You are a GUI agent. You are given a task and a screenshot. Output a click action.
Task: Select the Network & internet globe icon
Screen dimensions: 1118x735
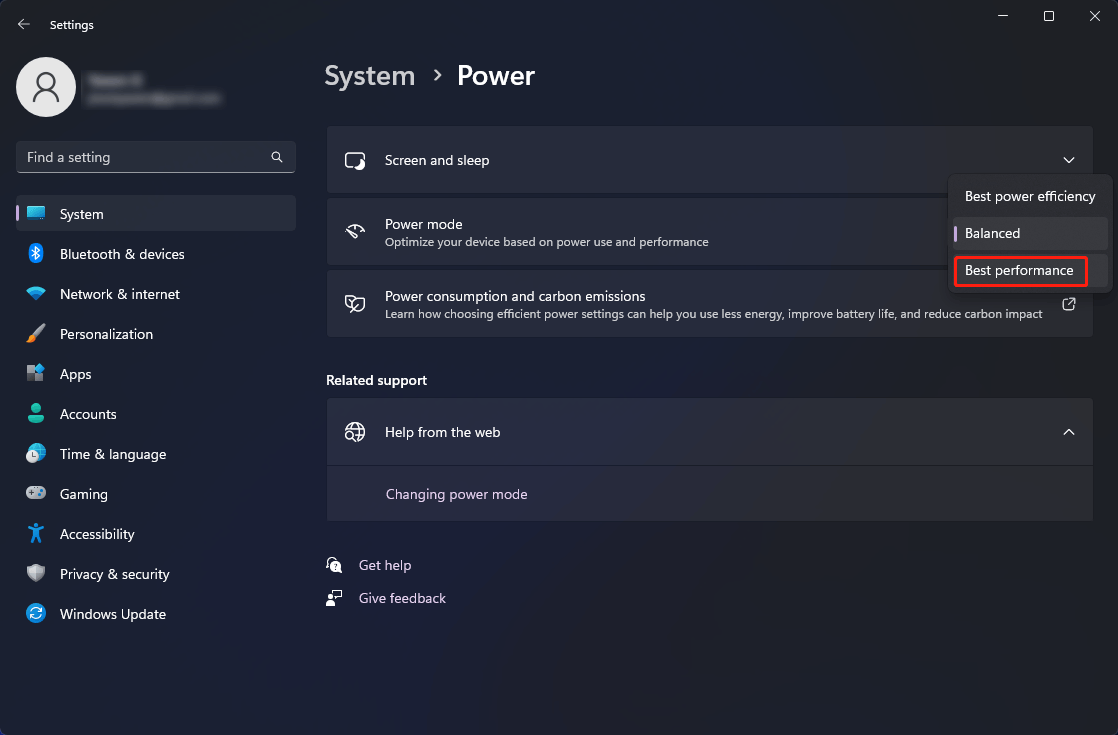point(36,294)
